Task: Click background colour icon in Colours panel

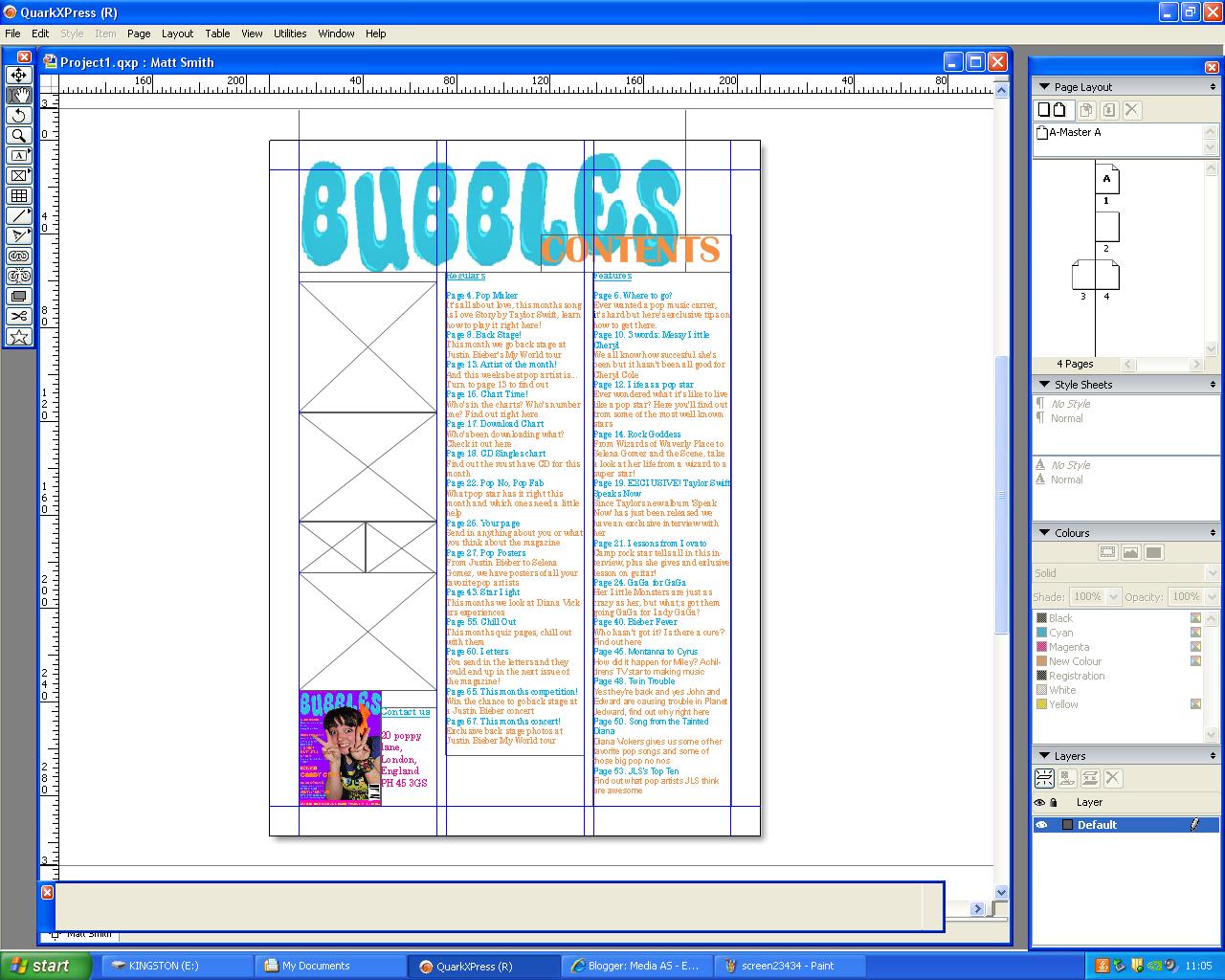Action: tap(1153, 552)
